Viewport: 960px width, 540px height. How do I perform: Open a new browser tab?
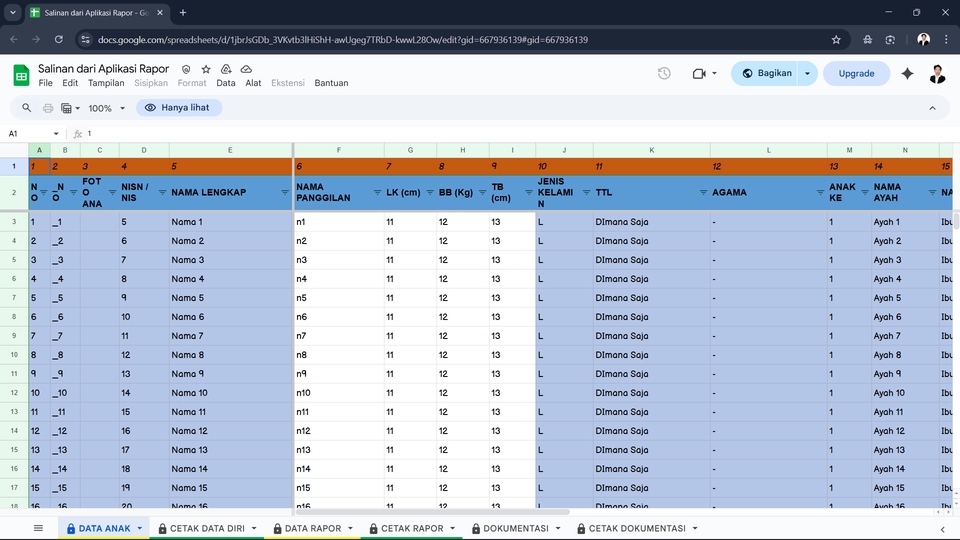(x=183, y=12)
